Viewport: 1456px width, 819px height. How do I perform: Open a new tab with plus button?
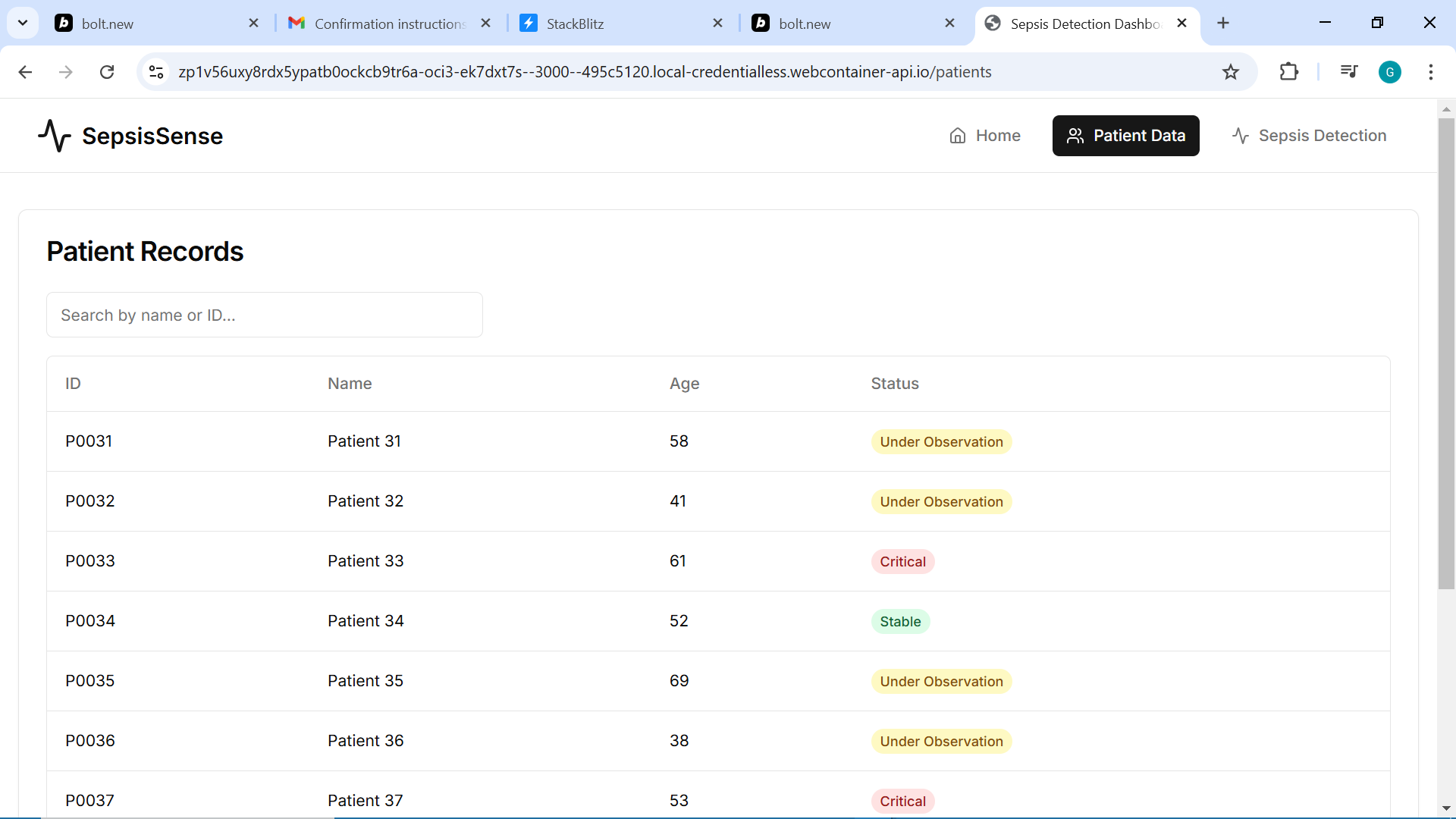[1222, 23]
